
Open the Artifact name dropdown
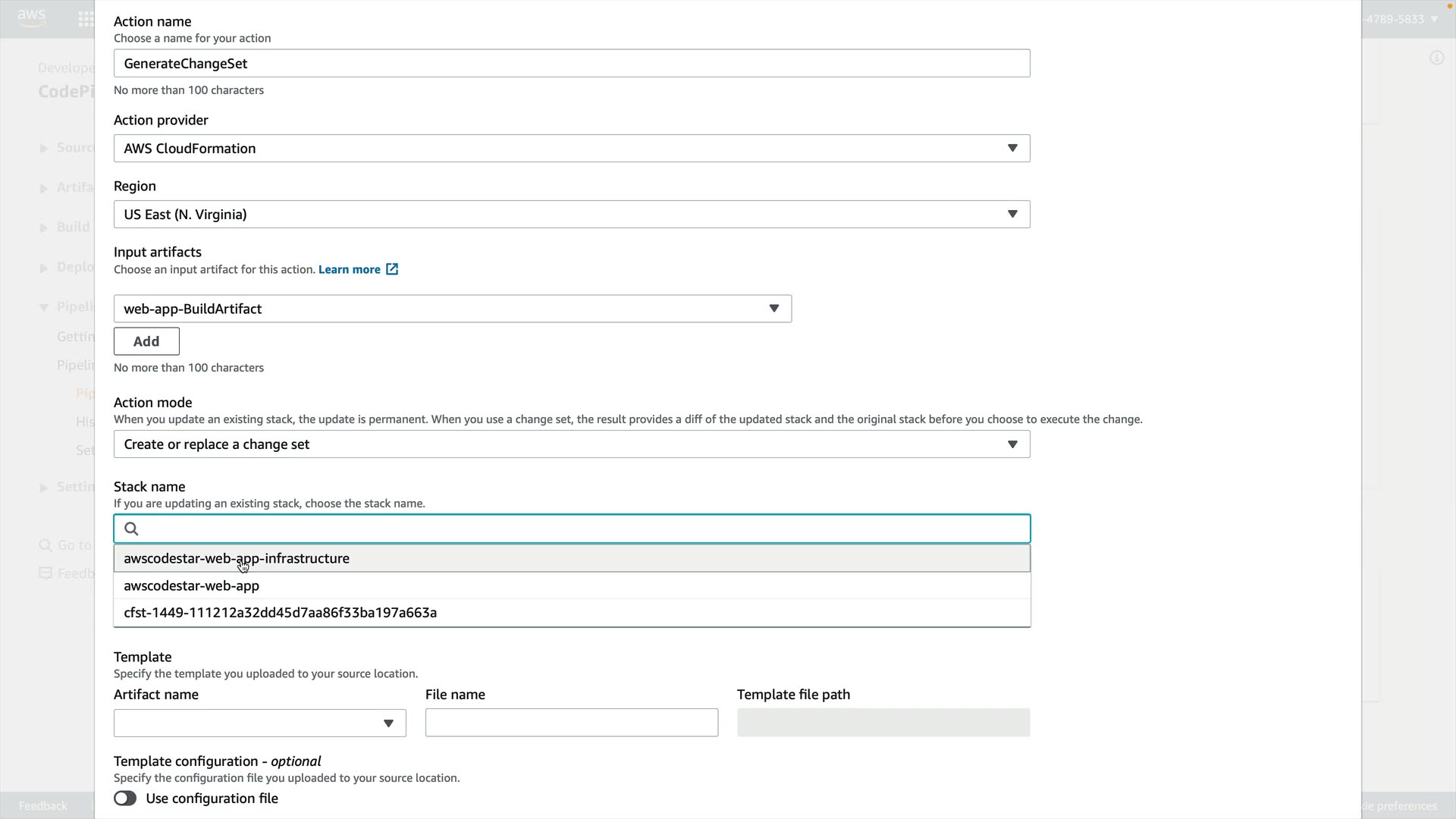click(x=259, y=723)
